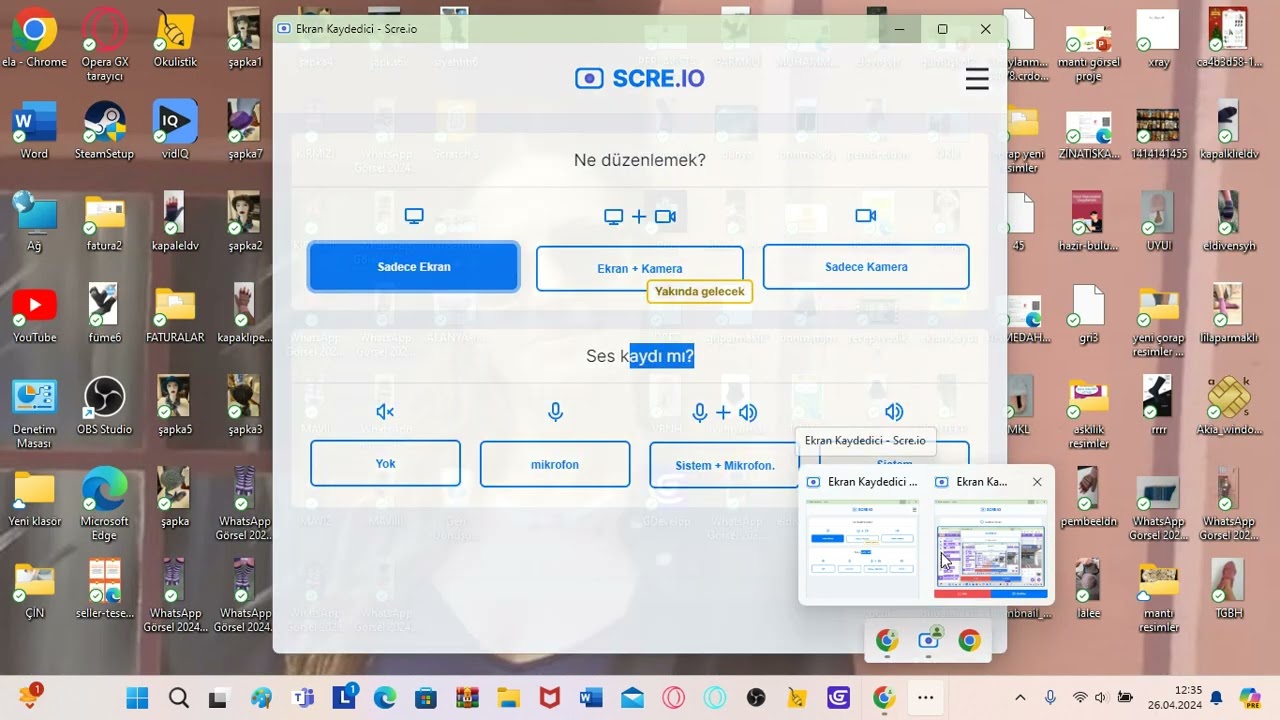Expand hidden system tray icons chevron

tap(1020, 698)
